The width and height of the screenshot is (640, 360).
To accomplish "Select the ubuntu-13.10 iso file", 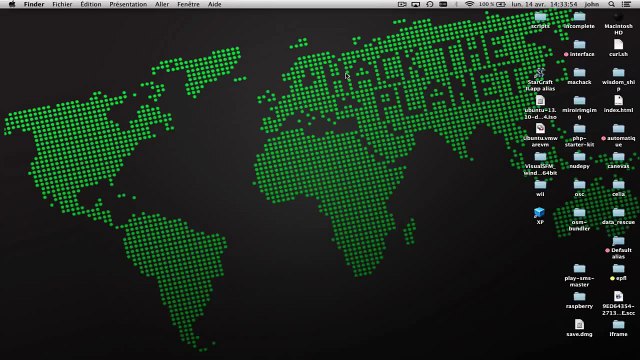I will [x=540, y=100].
